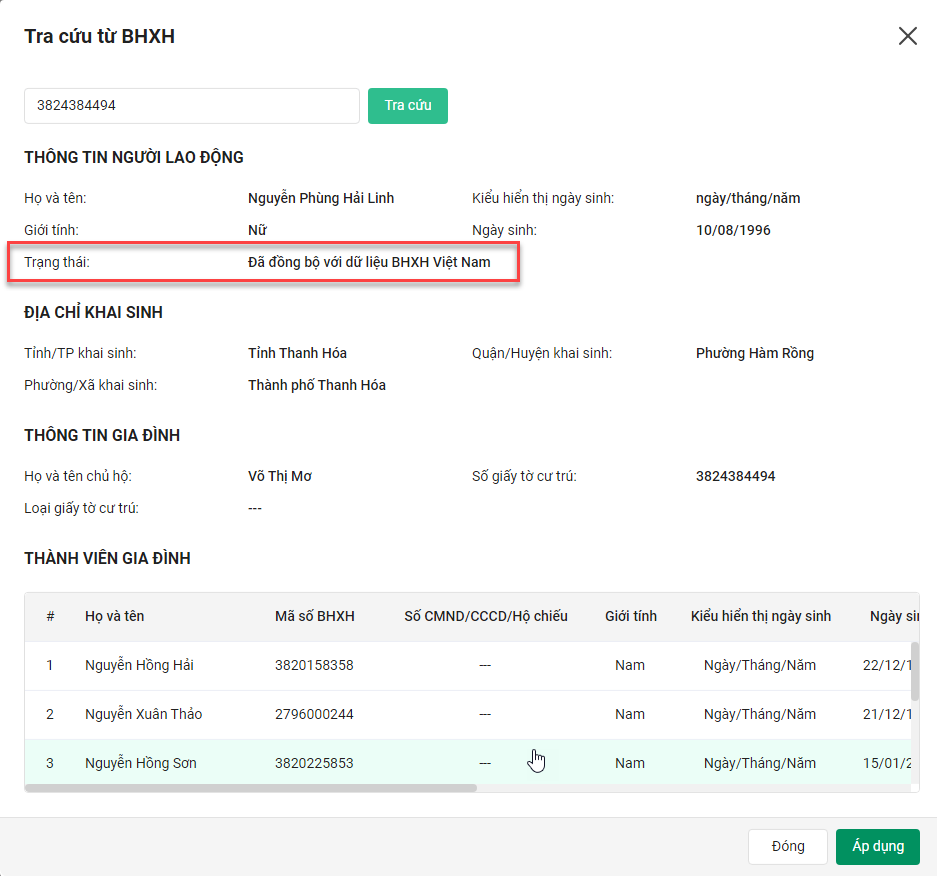
Task: Click the residence document number 3824384494
Action: coord(735,476)
